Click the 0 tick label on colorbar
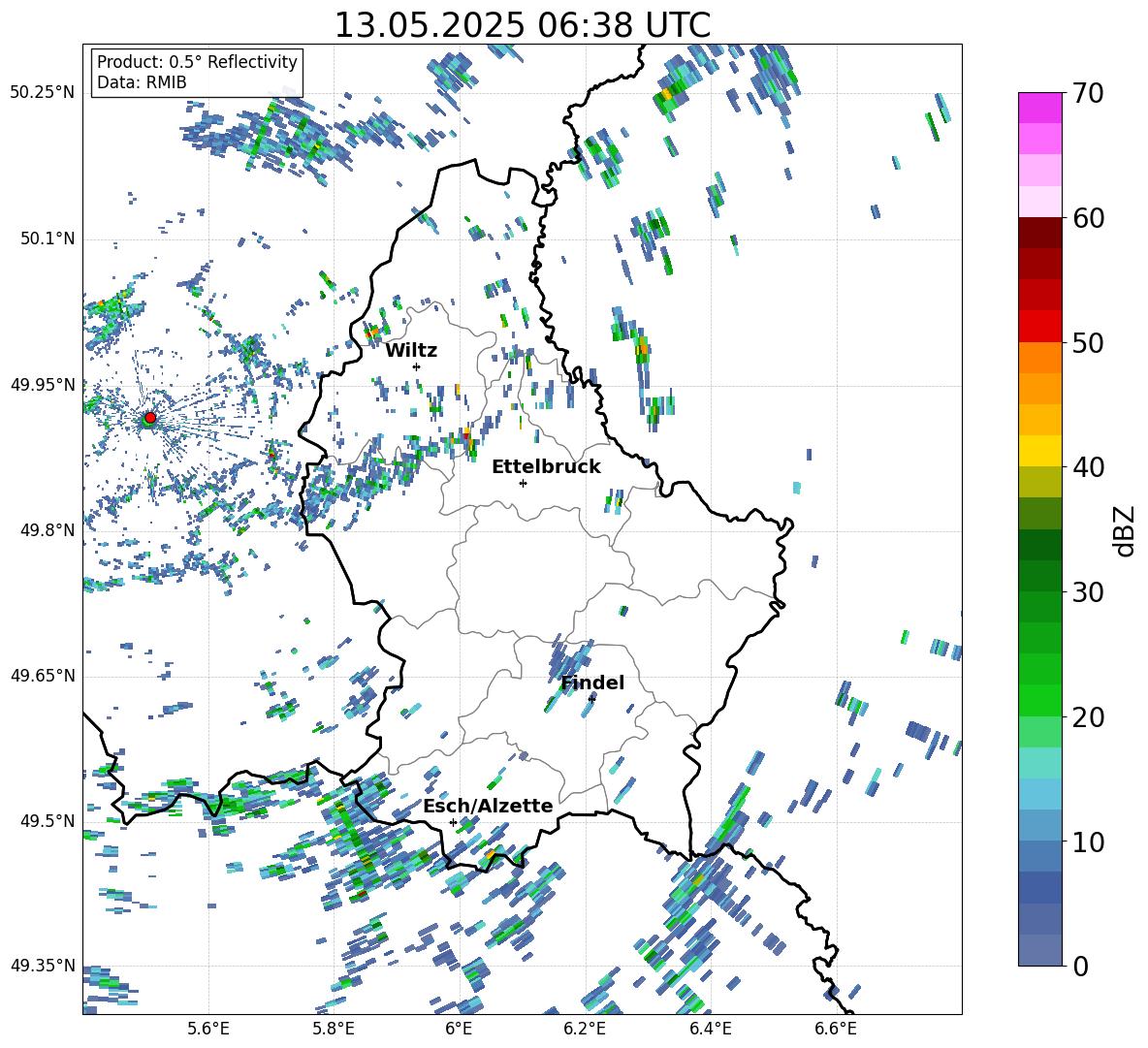The height and width of the screenshot is (1048, 1148). 1081,967
